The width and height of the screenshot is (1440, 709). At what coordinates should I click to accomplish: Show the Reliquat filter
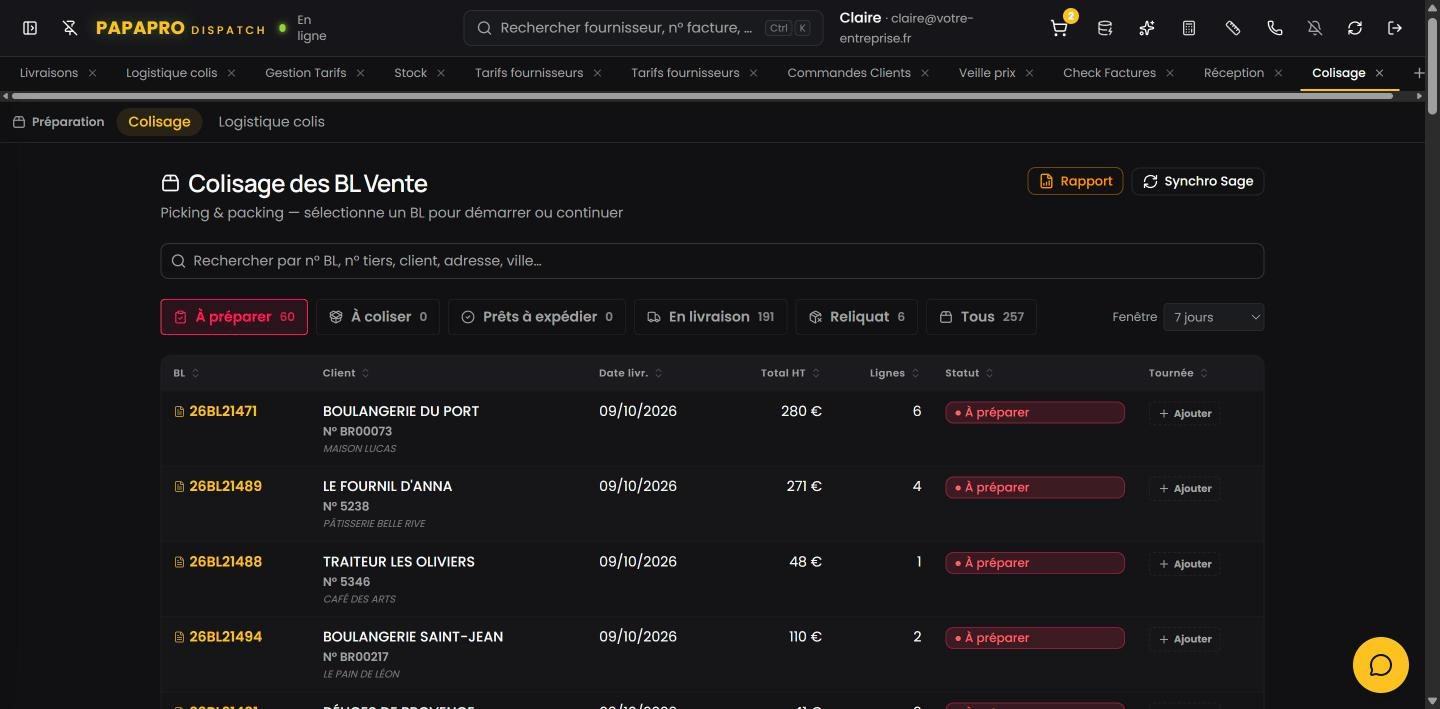click(856, 317)
